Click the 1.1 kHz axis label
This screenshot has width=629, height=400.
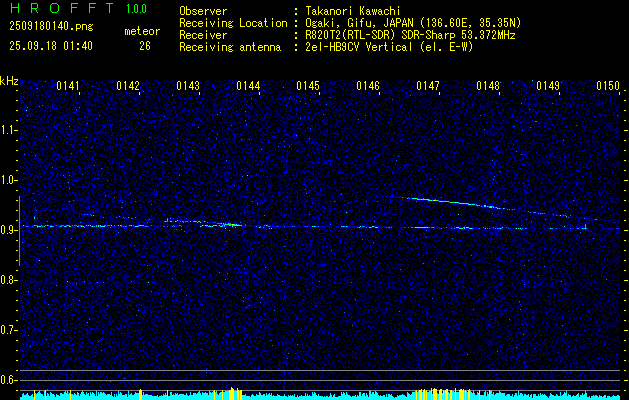9,130
